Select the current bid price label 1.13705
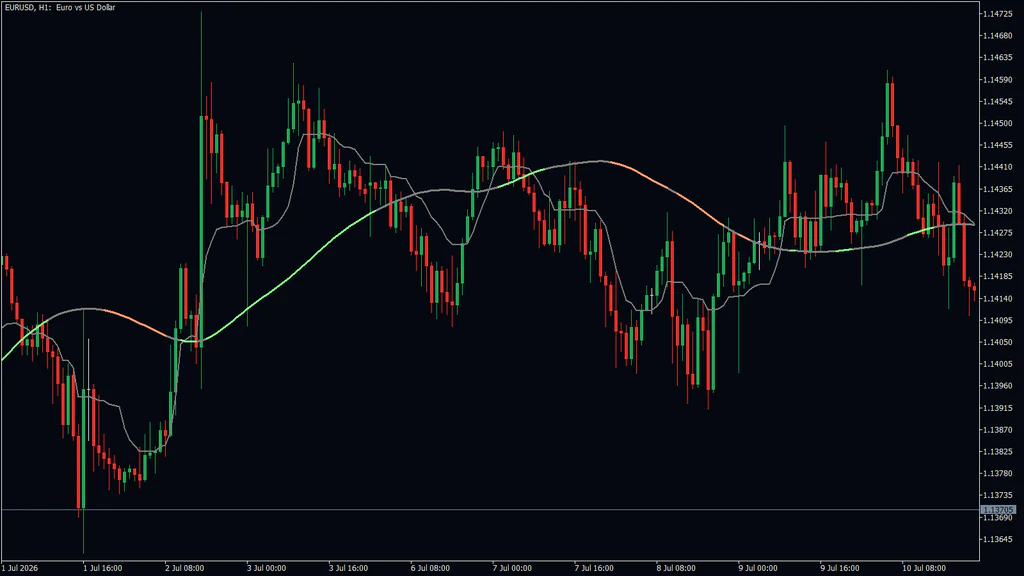1024x576 pixels. (x=999, y=510)
